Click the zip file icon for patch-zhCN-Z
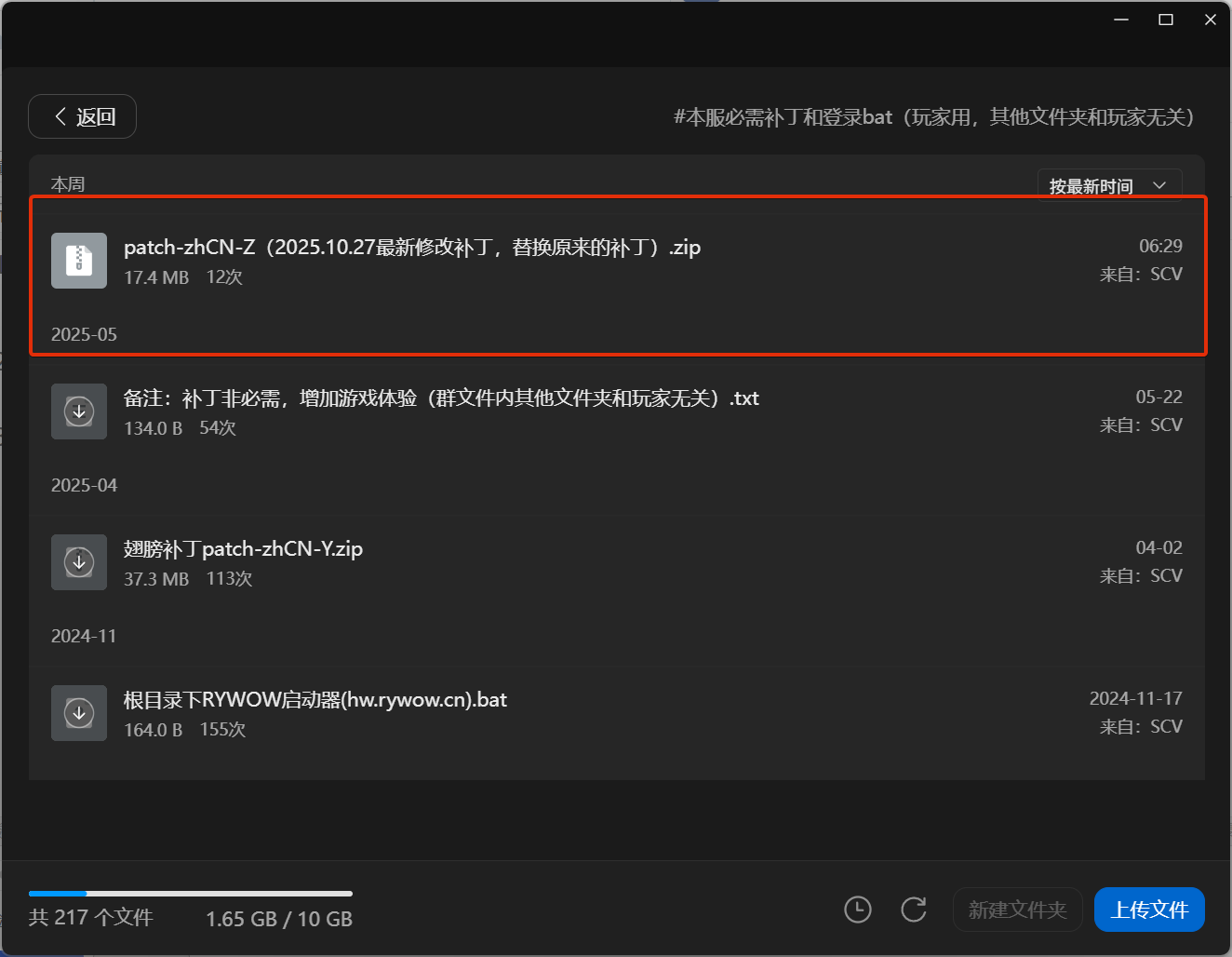 [x=79, y=261]
